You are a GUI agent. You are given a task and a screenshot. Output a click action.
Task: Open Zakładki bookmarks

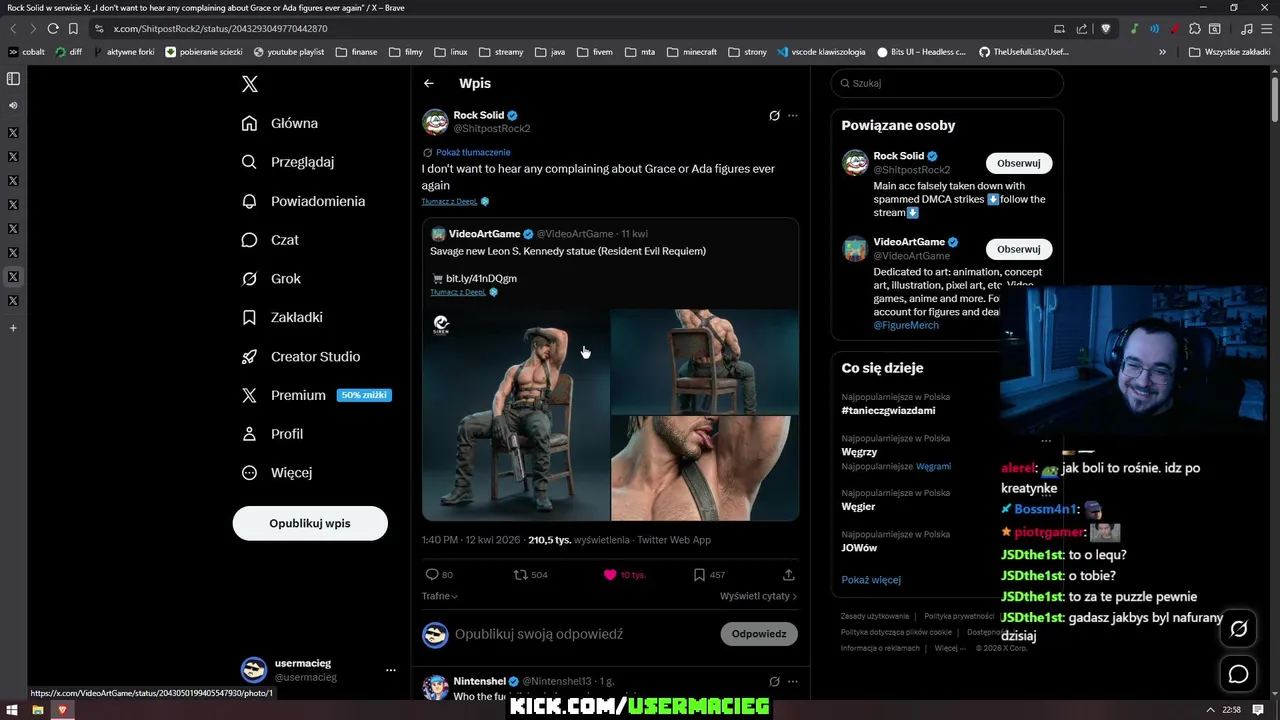pyautogui.click(x=282, y=317)
